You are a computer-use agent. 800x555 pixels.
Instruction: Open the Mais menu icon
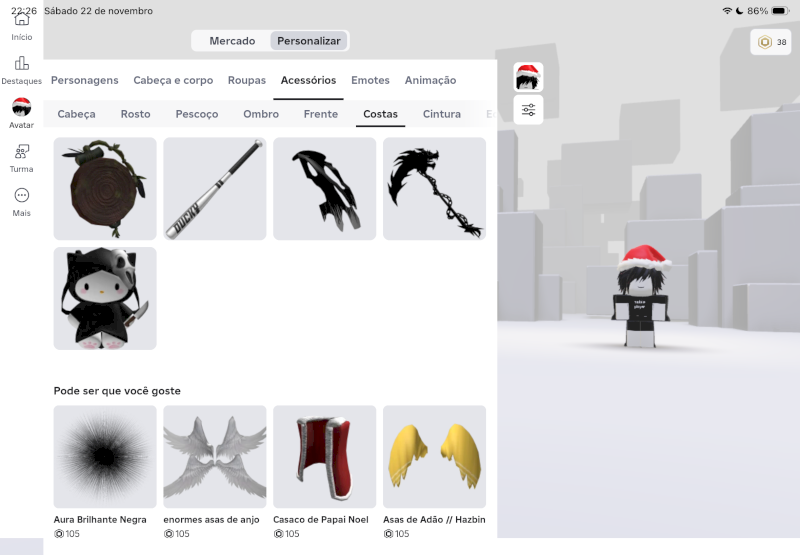pyautogui.click(x=21, y=195)
